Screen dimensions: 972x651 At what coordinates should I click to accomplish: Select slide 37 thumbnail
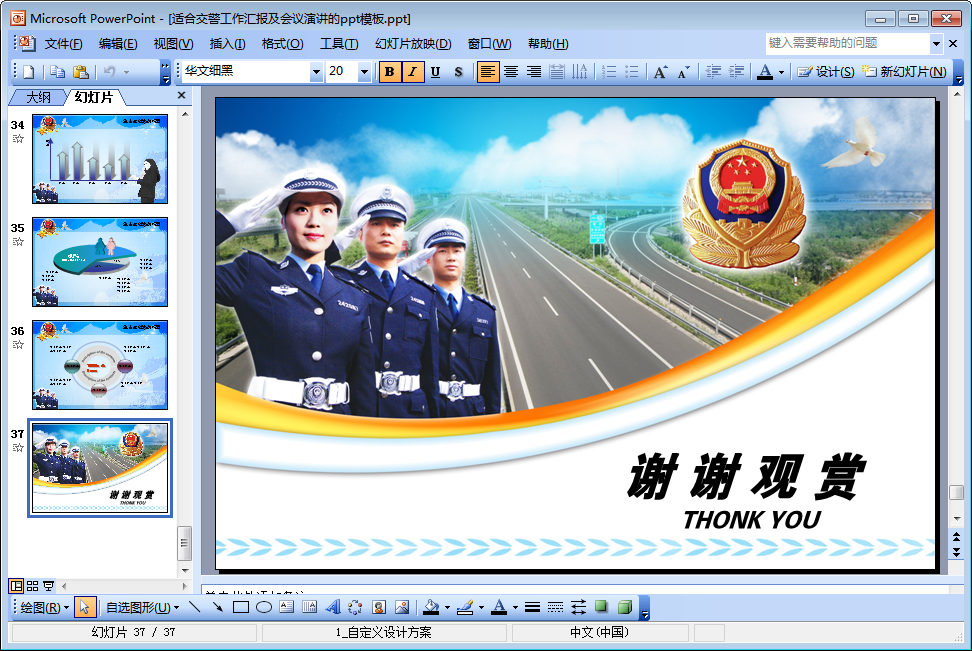click(100, 468)
